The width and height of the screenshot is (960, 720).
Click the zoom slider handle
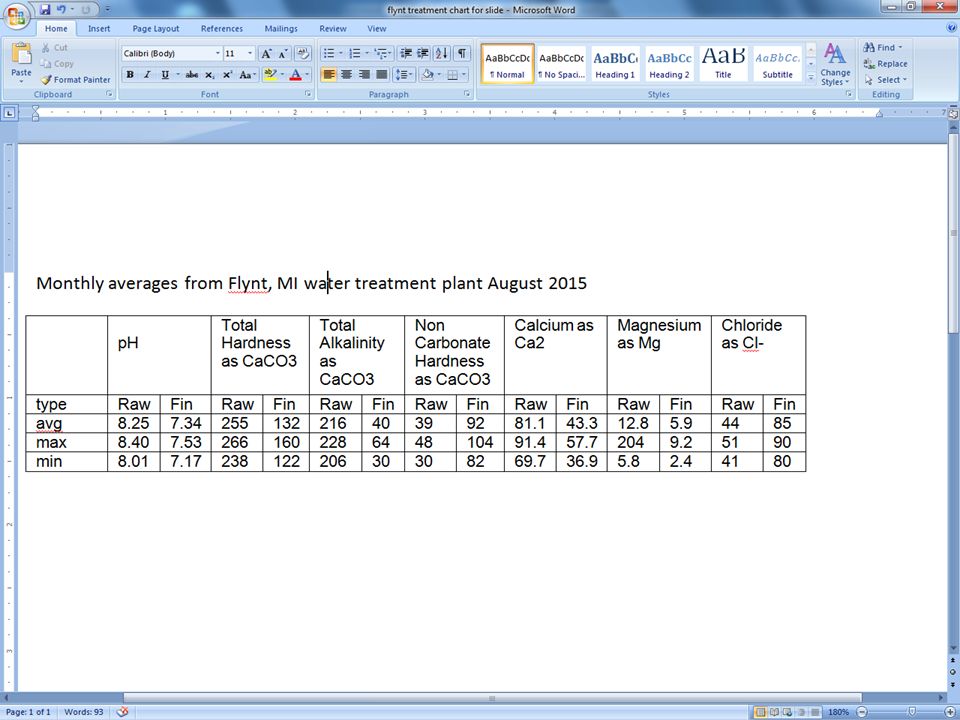912,712
